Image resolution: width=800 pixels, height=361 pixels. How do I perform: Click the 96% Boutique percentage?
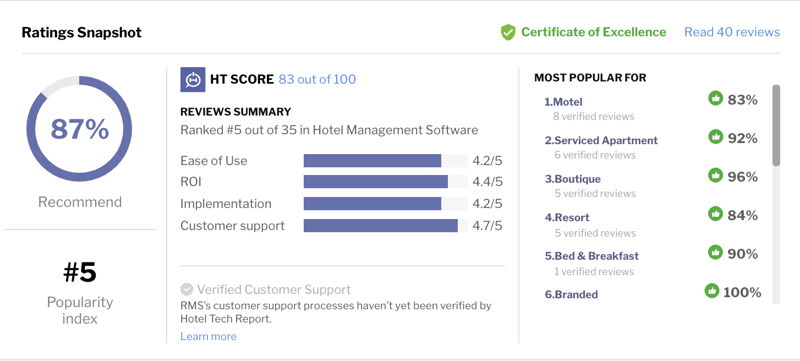[x=742, y=177]
